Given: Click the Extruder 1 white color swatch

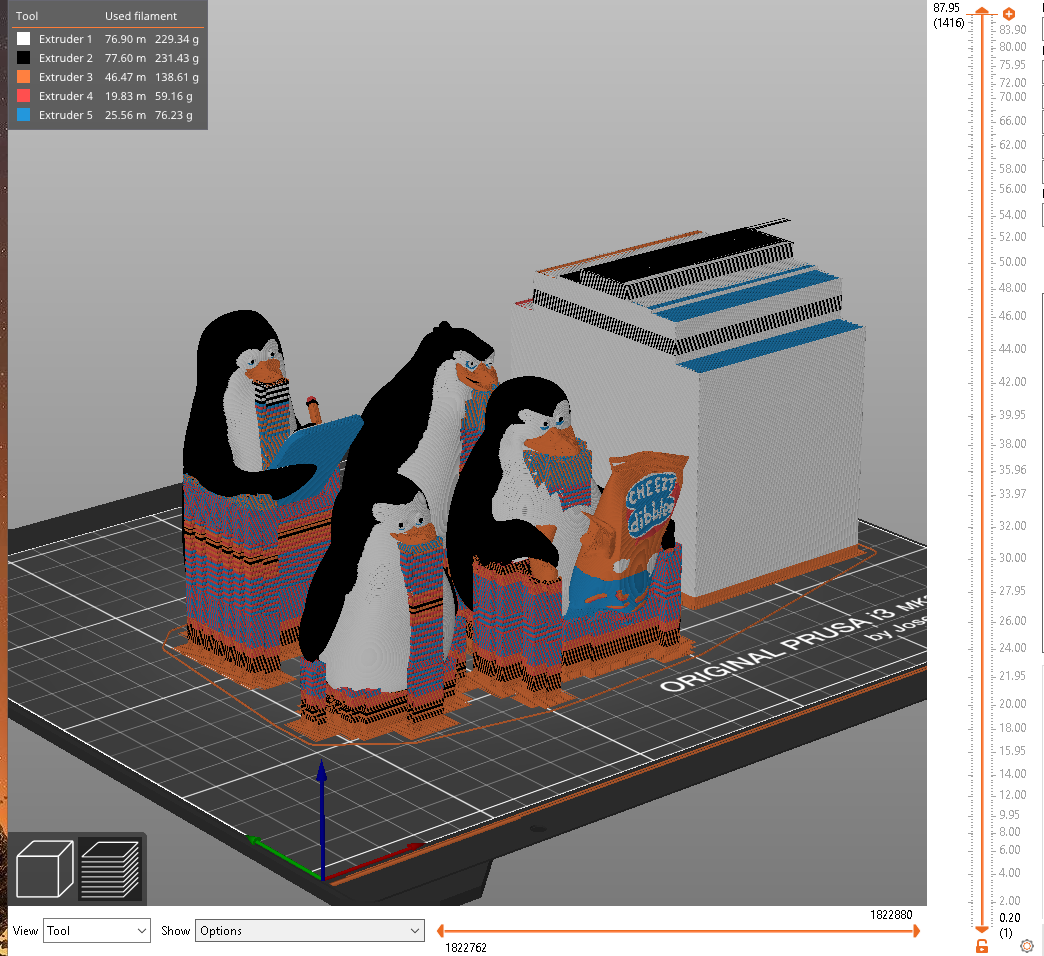Looking at the screenshot, I should click(x=23, y=39).
